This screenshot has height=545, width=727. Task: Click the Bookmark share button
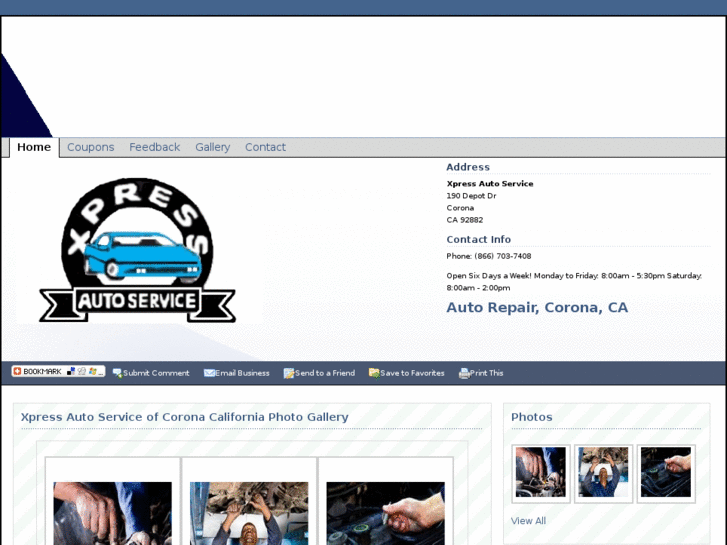[x=58, y=372]
